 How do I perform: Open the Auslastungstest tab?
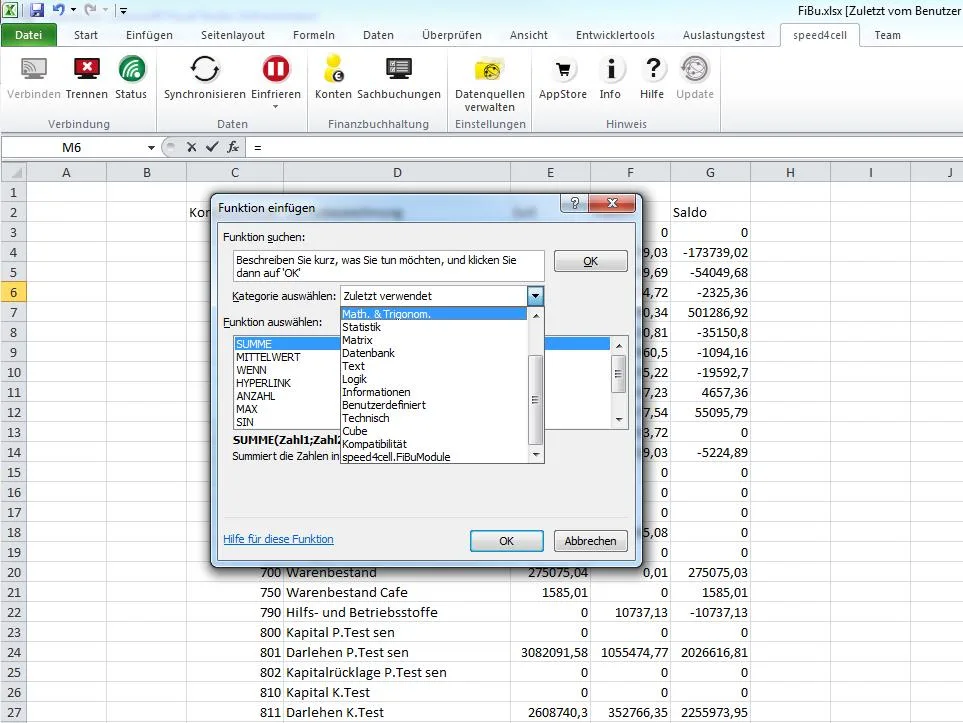point(724,35)
